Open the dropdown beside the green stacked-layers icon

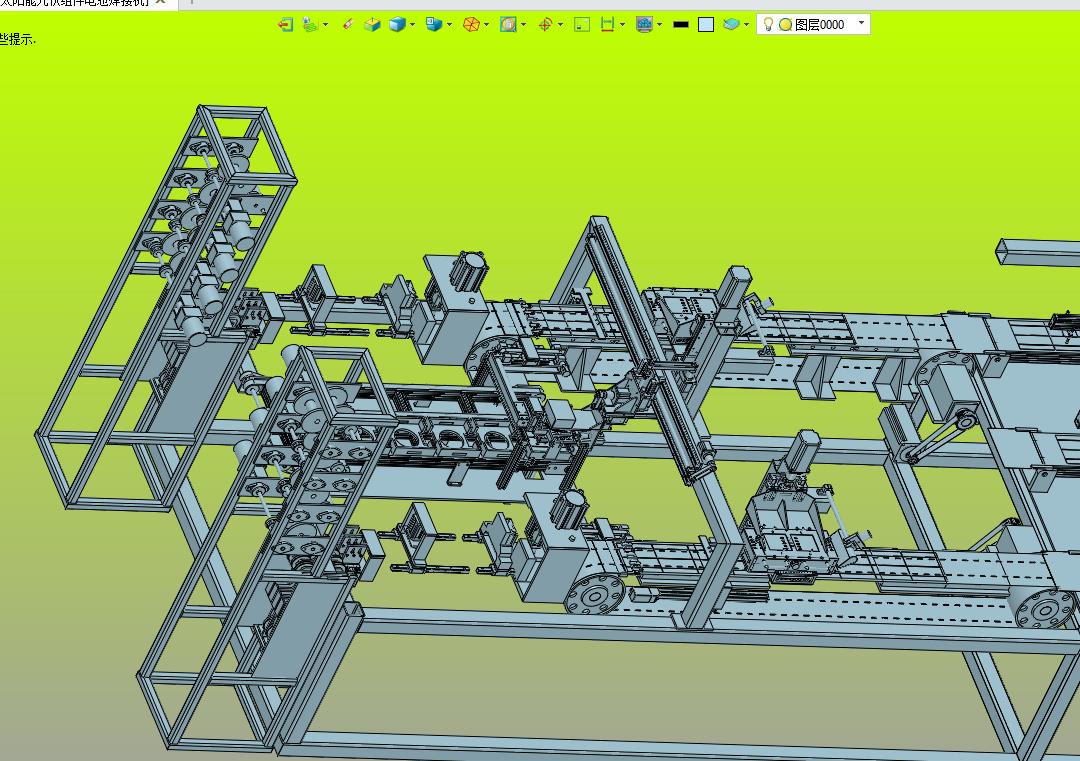(325, 25)
